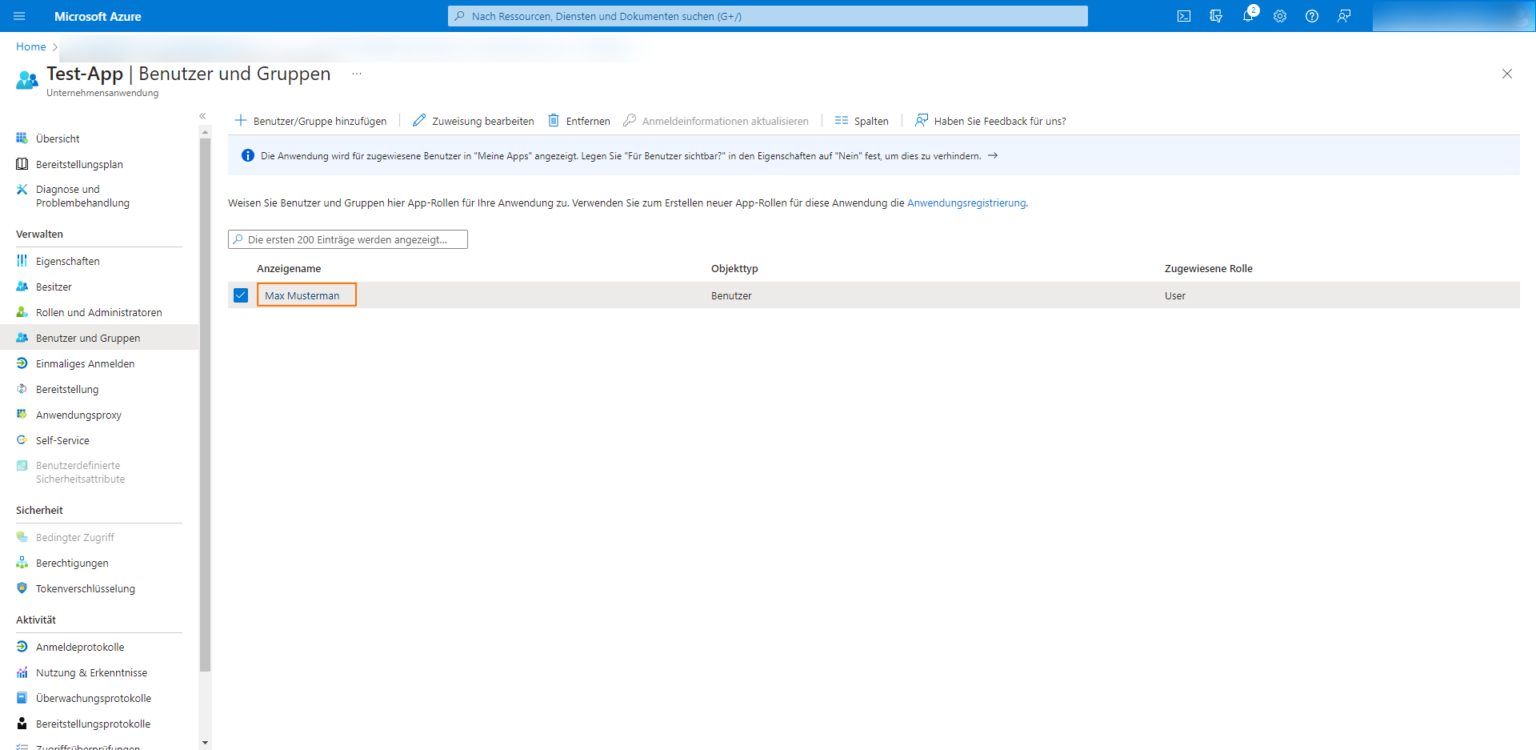1536x750 pixels.
Task: Open the Anwendungsregistrierung link
Action: click(965, 202)
